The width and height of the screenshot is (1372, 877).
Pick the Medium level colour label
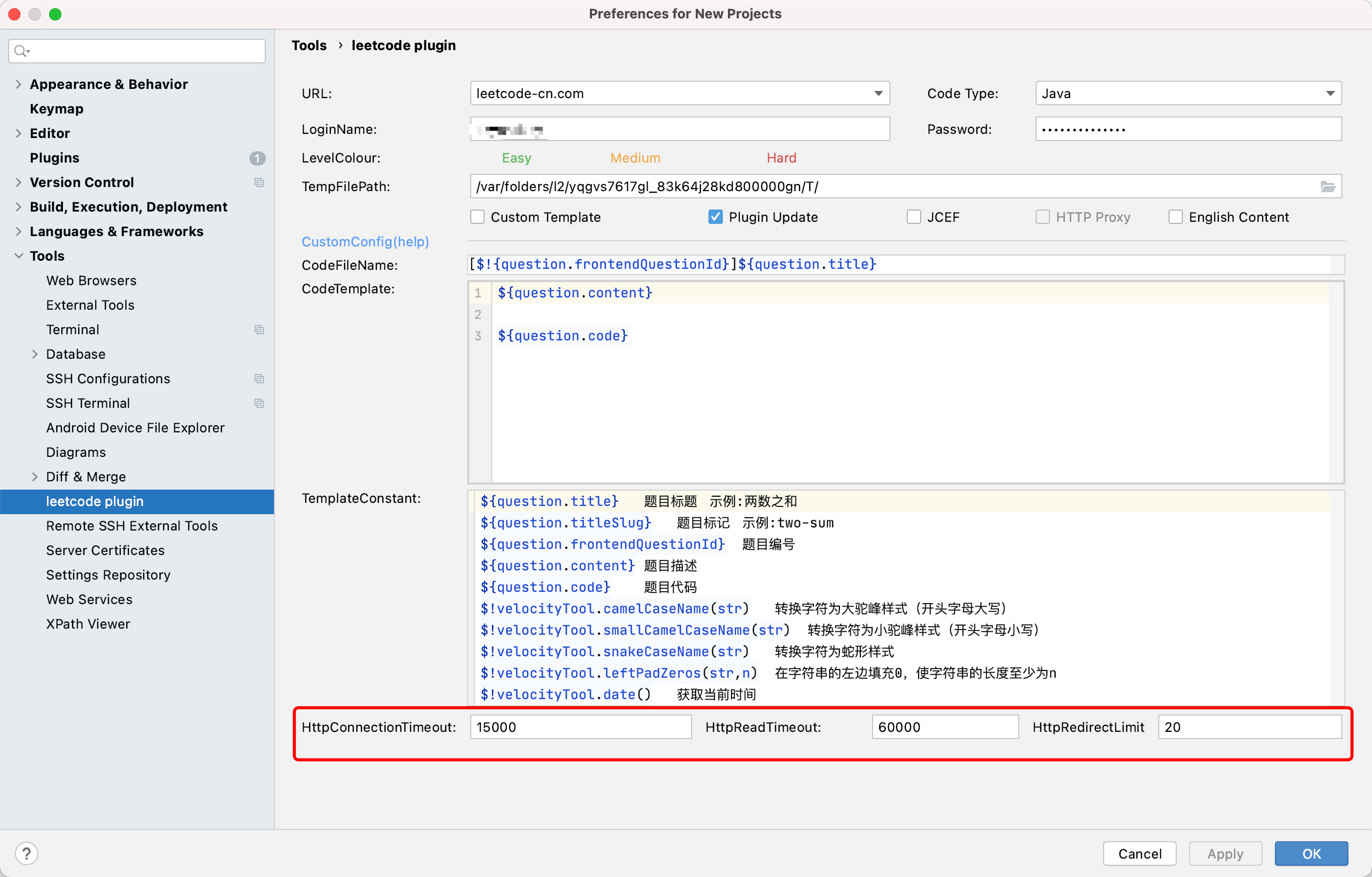635,158
